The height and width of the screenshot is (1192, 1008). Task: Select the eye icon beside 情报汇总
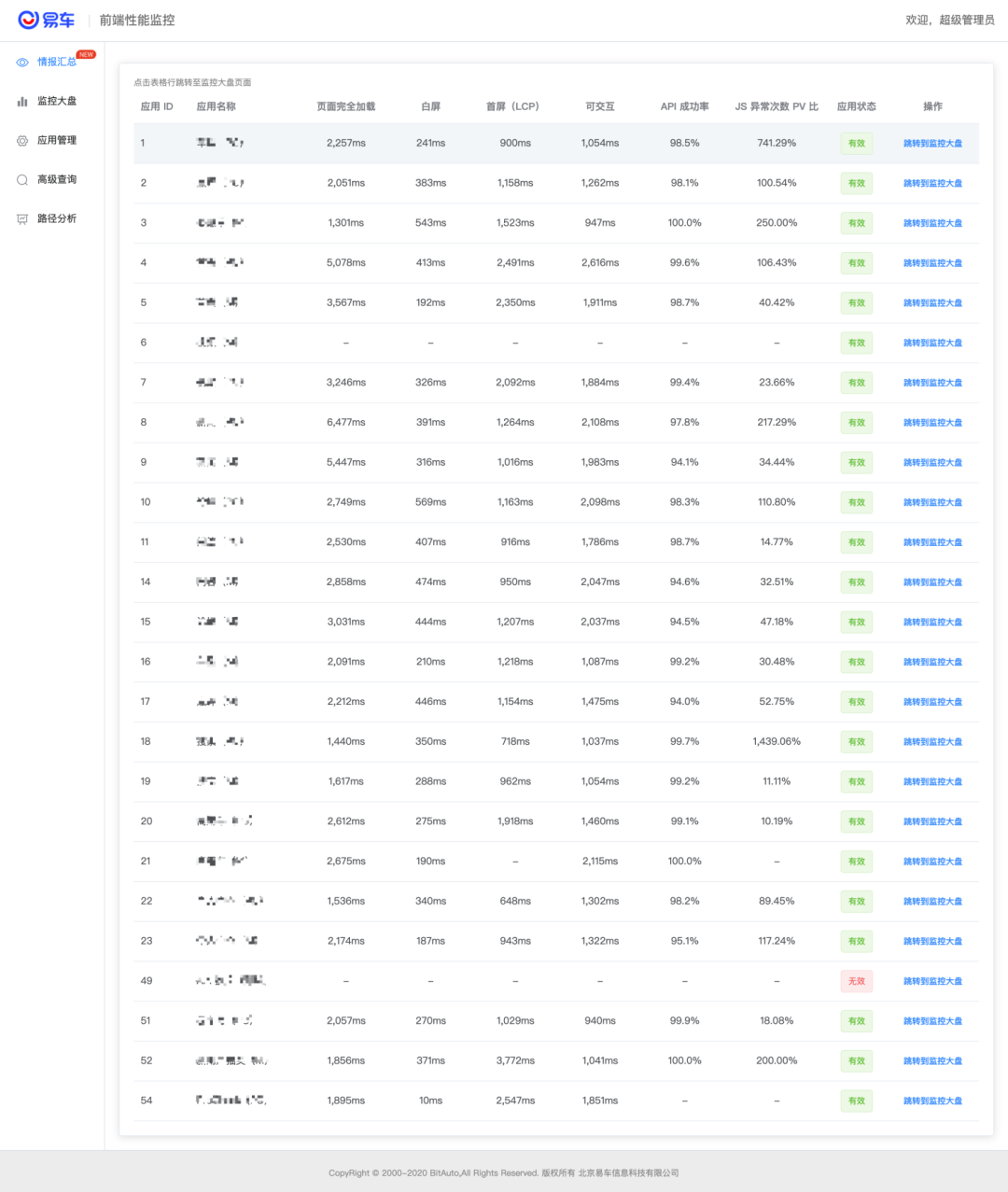tap(22, 63)
